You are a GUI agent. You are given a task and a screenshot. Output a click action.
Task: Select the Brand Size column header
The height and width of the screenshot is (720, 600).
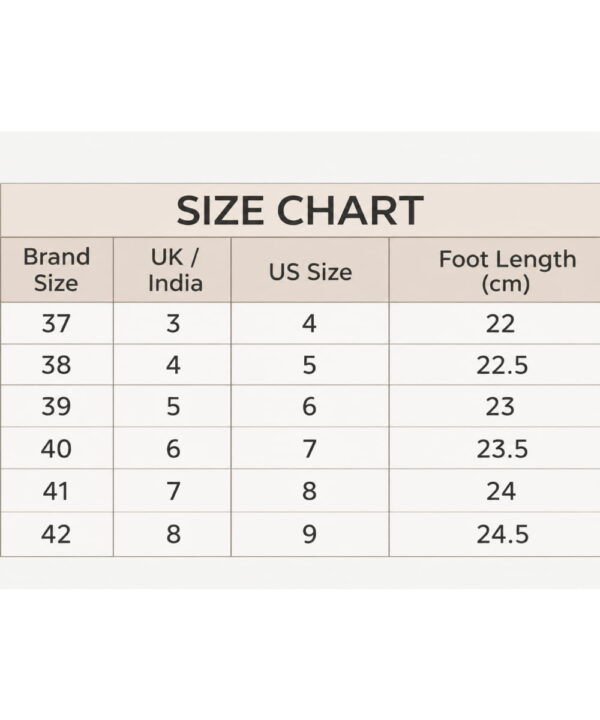[x=56, y=270]
